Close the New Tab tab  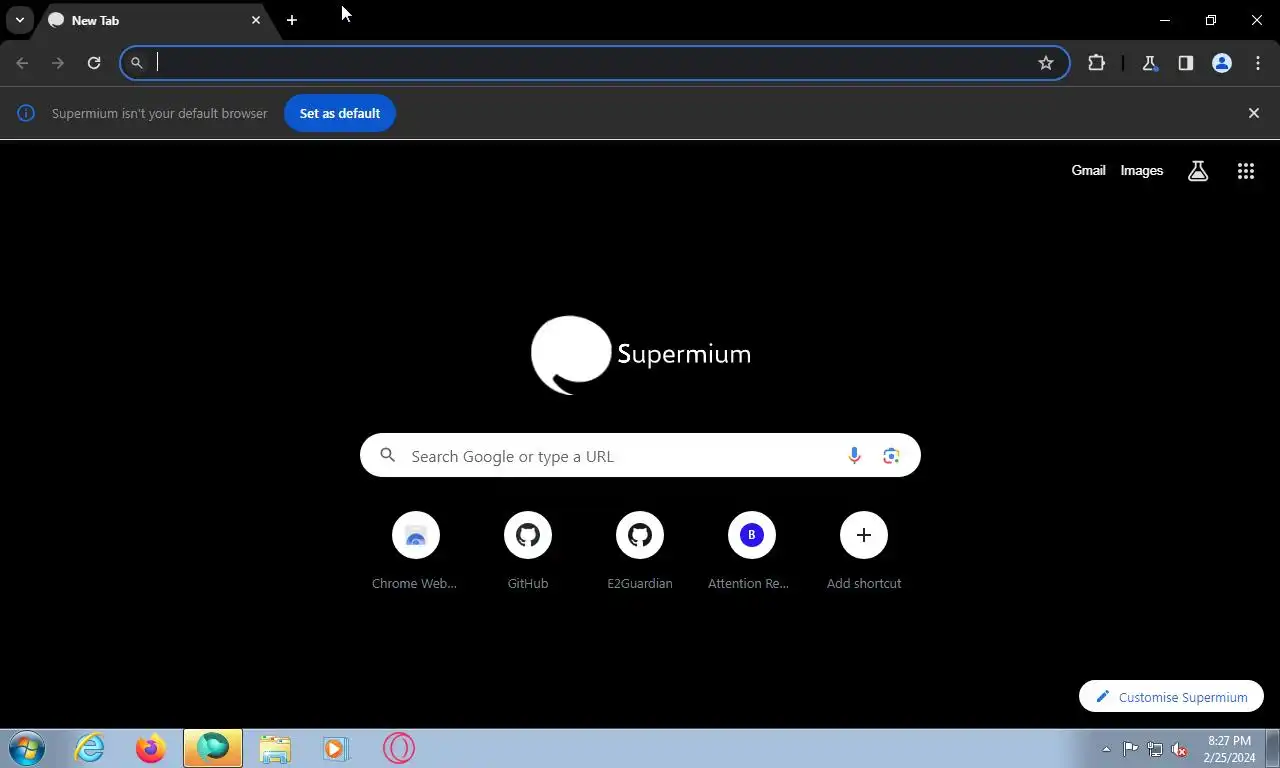[256, 20]
